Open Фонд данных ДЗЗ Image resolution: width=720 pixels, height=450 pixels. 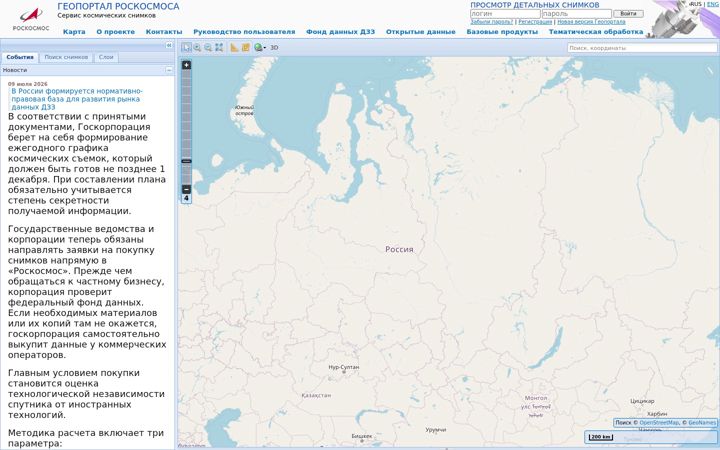pos(340,32)
